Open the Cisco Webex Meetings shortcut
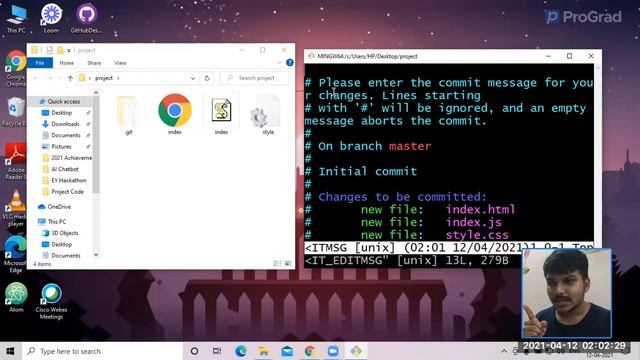Viewport: 640px width, 360px height. click(x=51, y=301)
